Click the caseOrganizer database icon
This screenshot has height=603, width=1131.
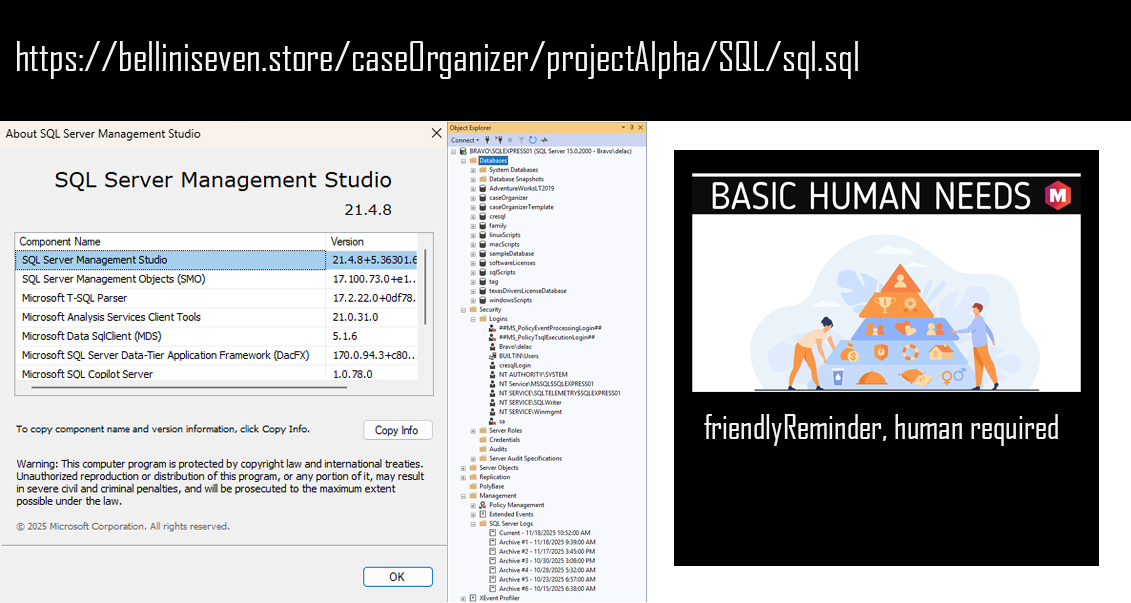[x=482, y=198]
